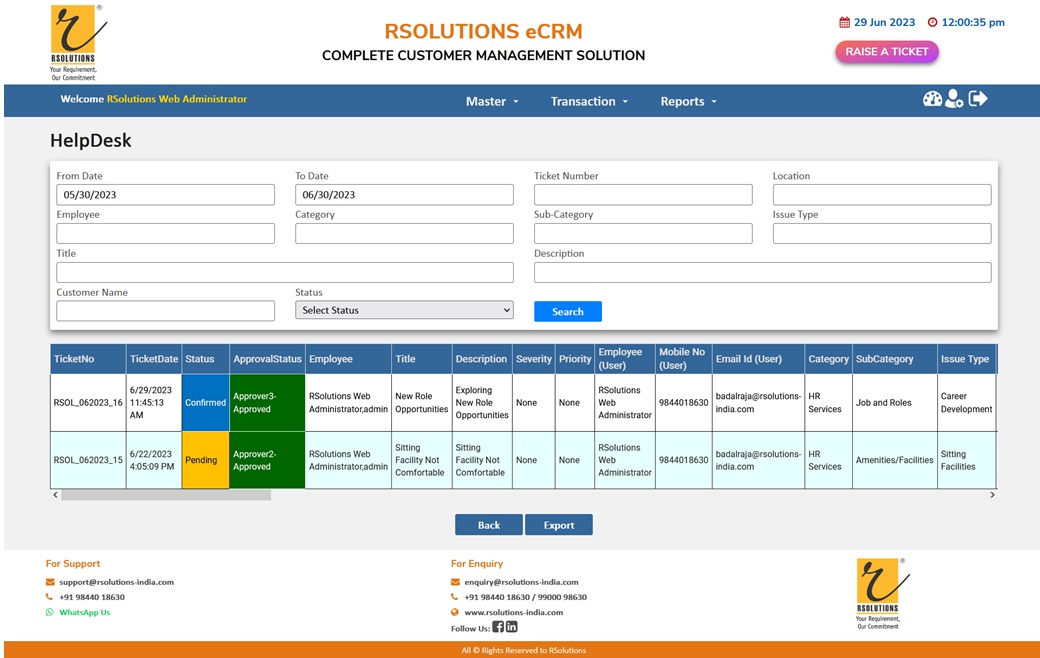The width and height of the screenshot is (1040, 658).
Task: Expand the Reports menu
Action: [x=688, y=101]
